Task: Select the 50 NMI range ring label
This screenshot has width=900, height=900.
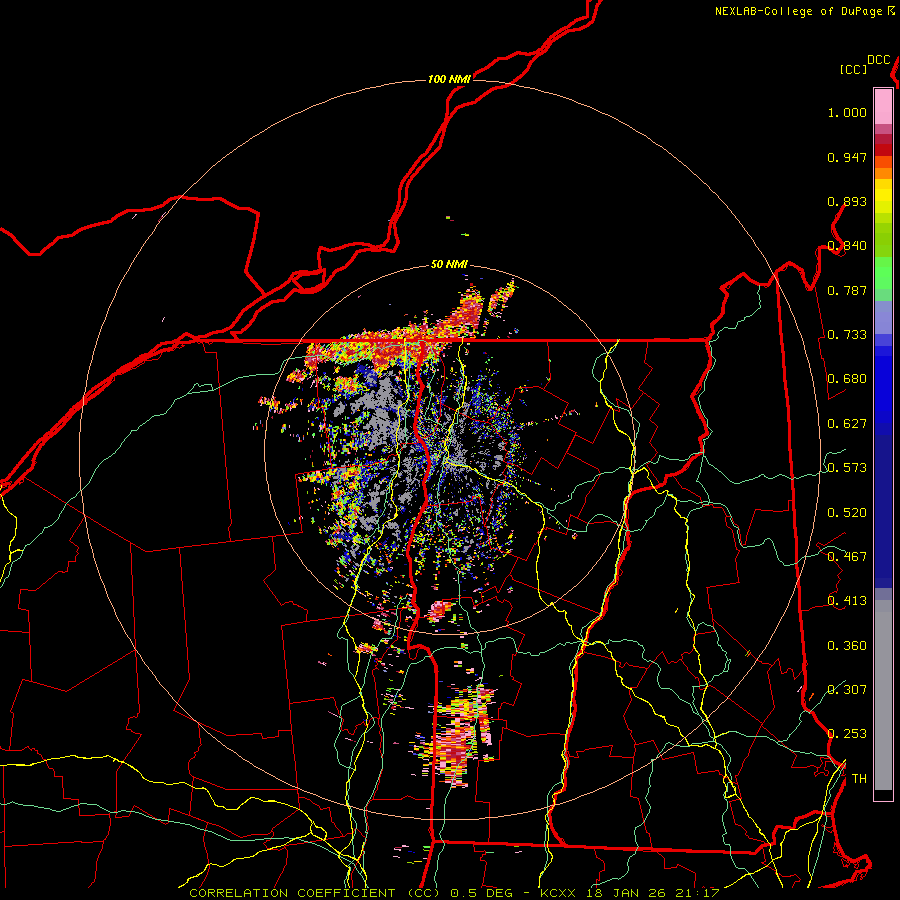Action: (x=449, y=265)
